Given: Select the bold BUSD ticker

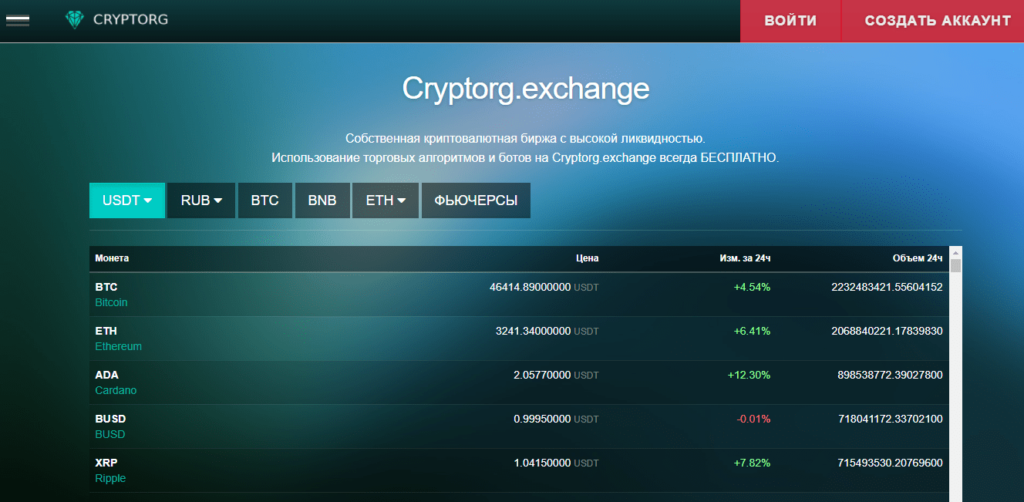Looking at the screenshot, I should point(110,418).
